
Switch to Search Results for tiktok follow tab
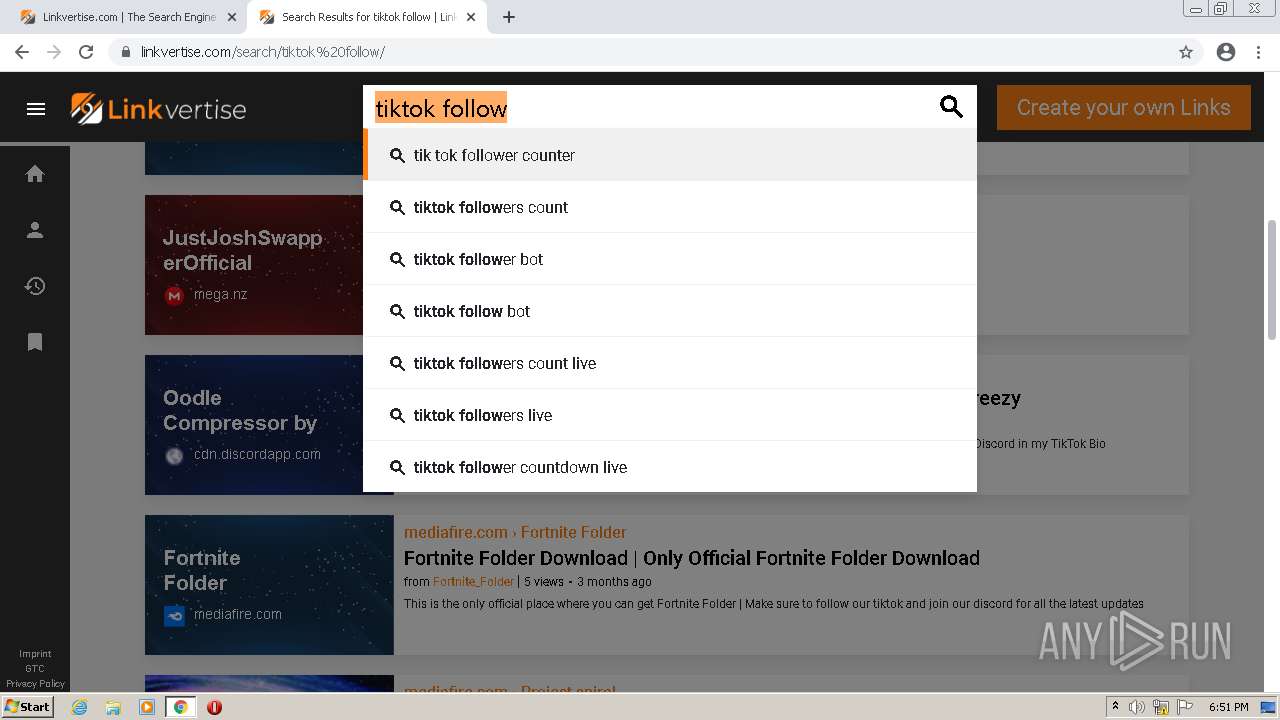[368, 17]
